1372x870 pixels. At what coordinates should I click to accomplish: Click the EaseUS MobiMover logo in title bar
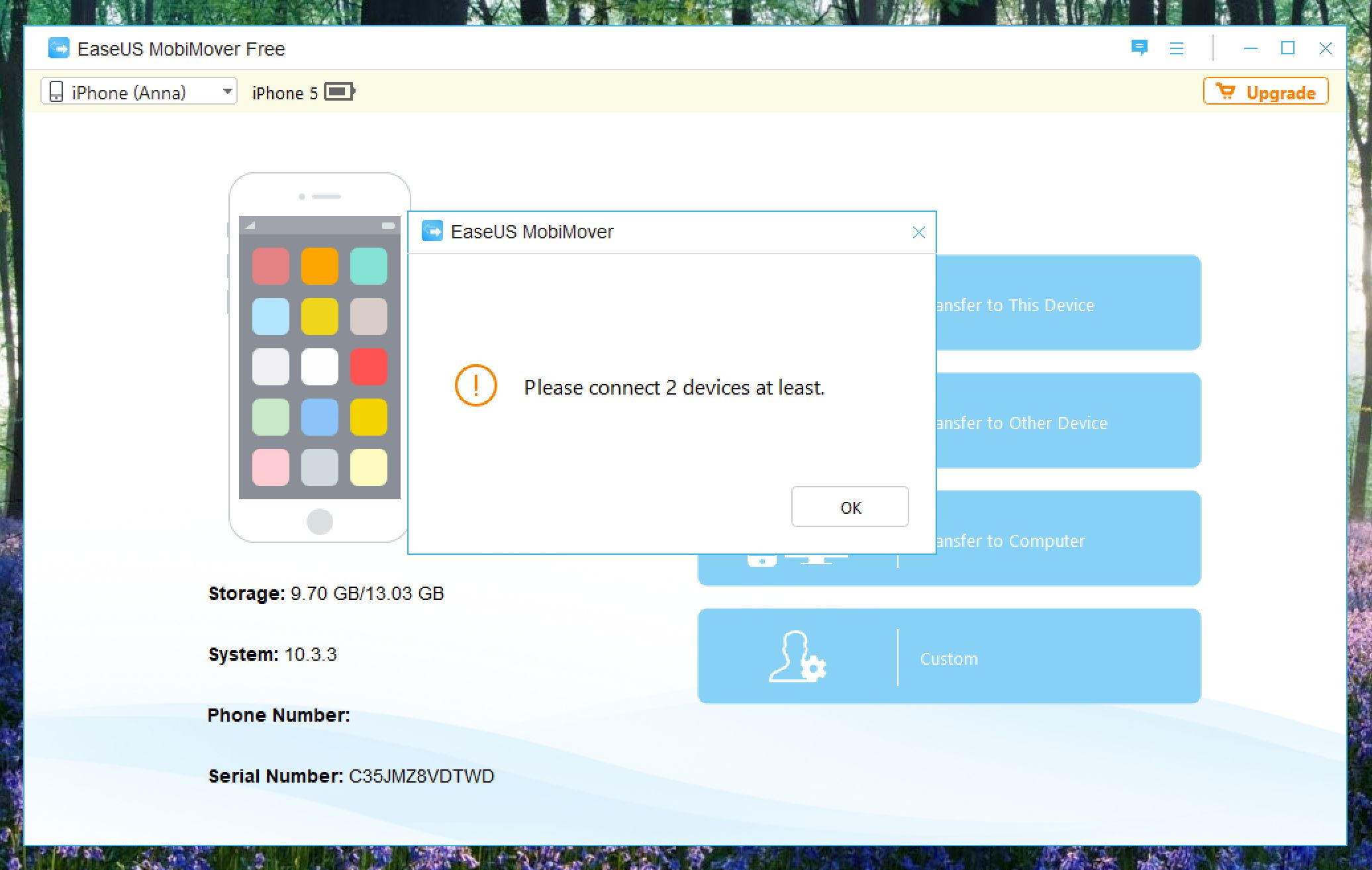coord(59,48)
